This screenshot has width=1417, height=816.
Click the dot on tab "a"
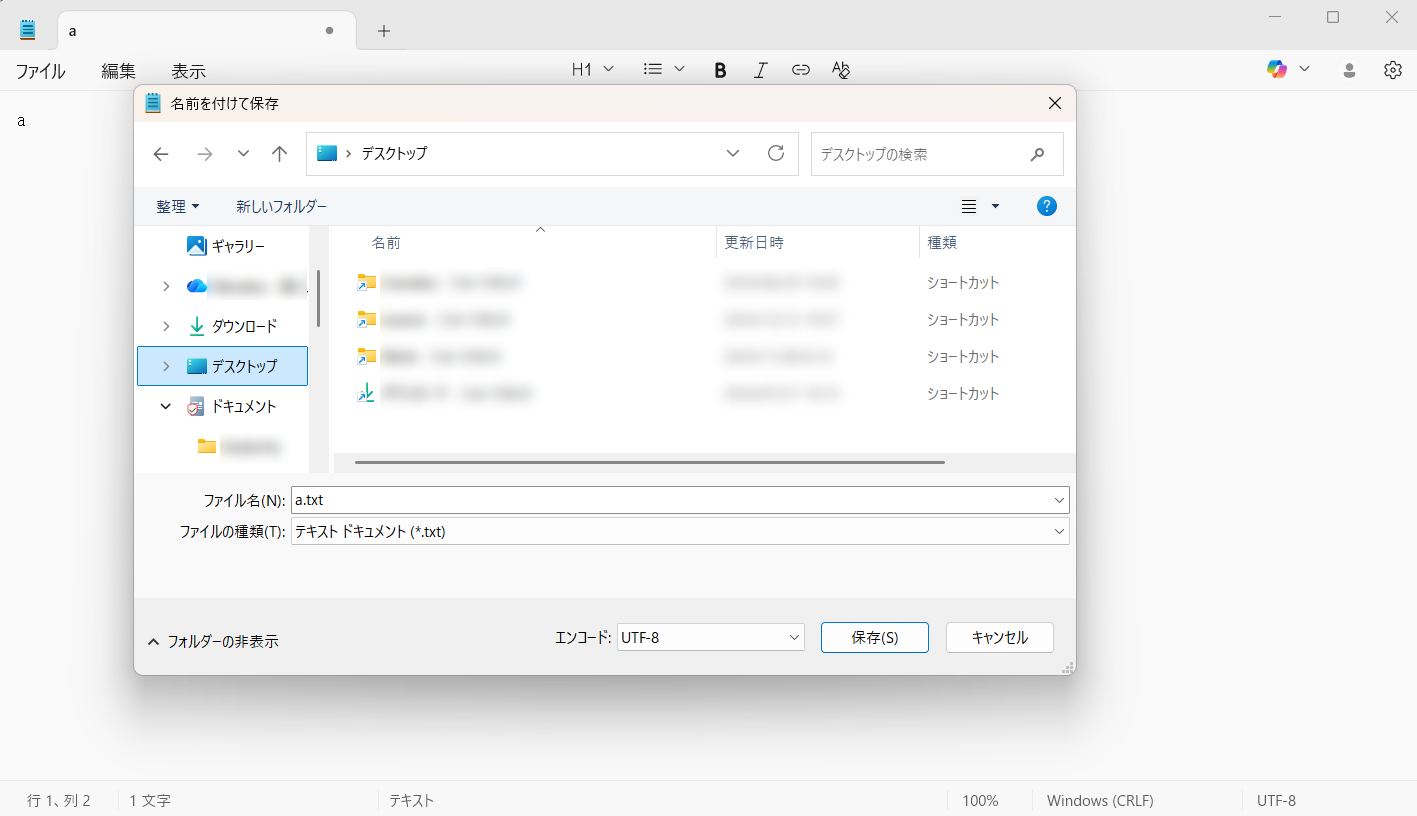(329, 31)
